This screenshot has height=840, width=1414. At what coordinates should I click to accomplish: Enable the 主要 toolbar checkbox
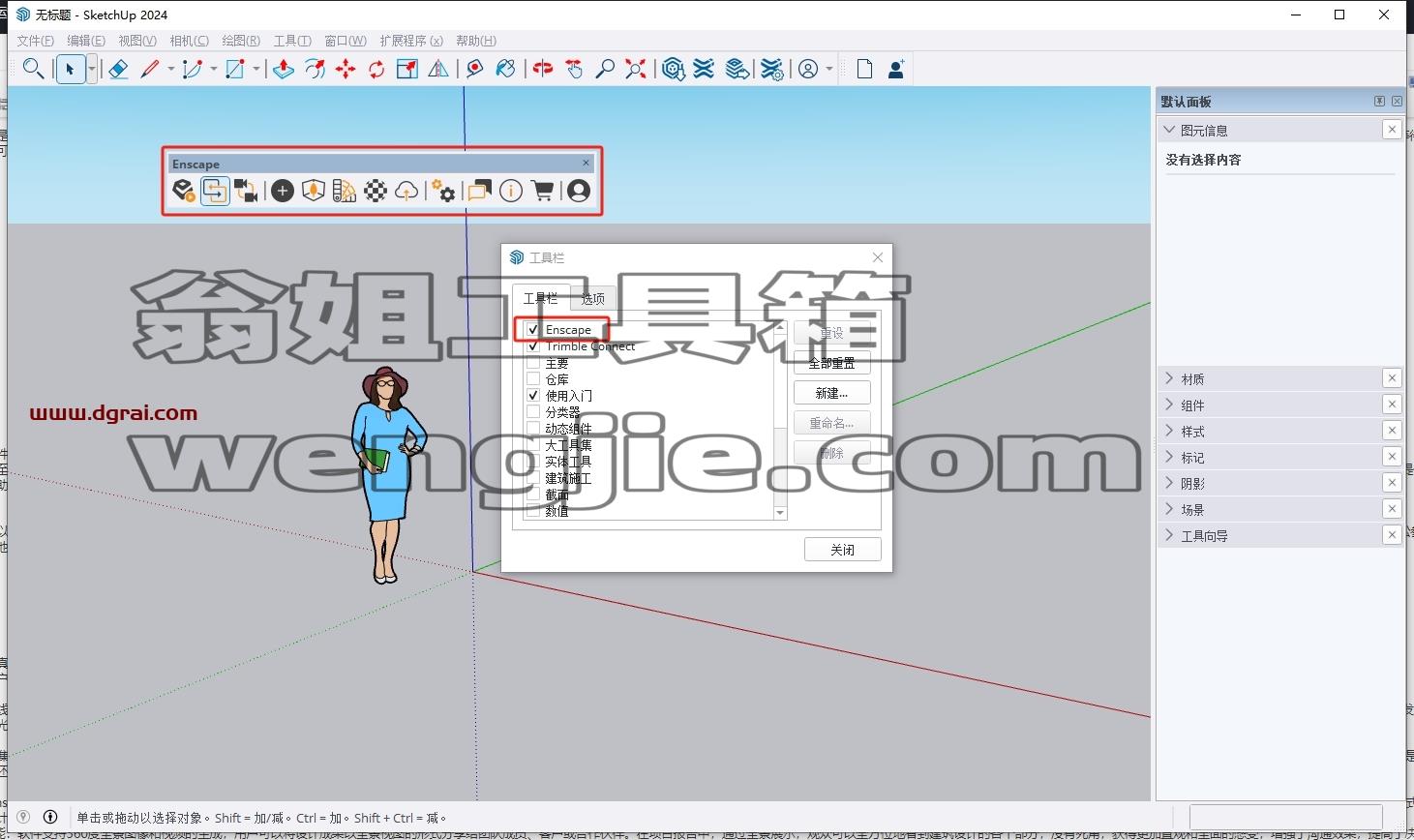[x=533, y=363]
